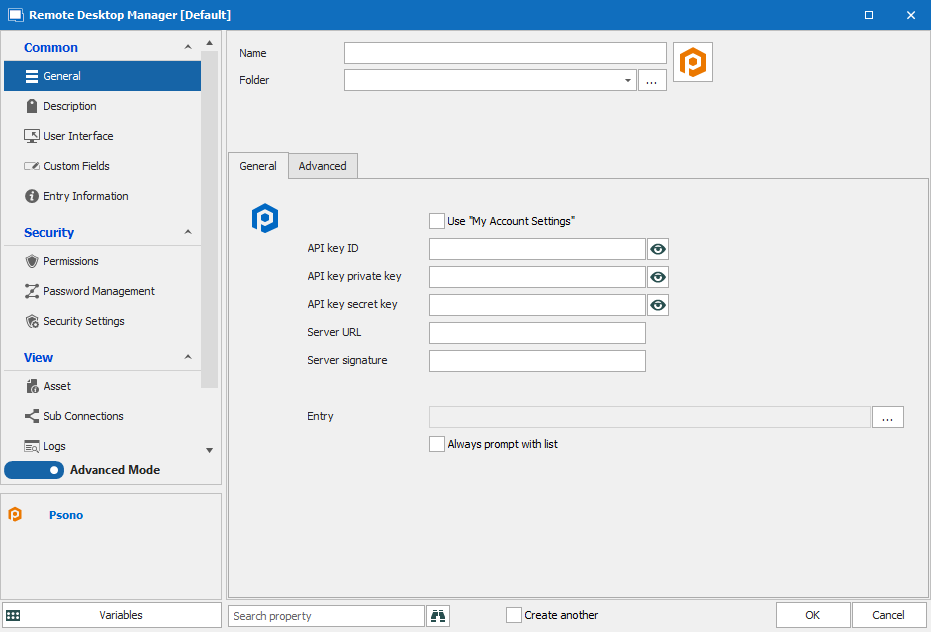Collapse the Security section
Screen dimensions: 931x632
pyautogui.click(x=188, y=233)
